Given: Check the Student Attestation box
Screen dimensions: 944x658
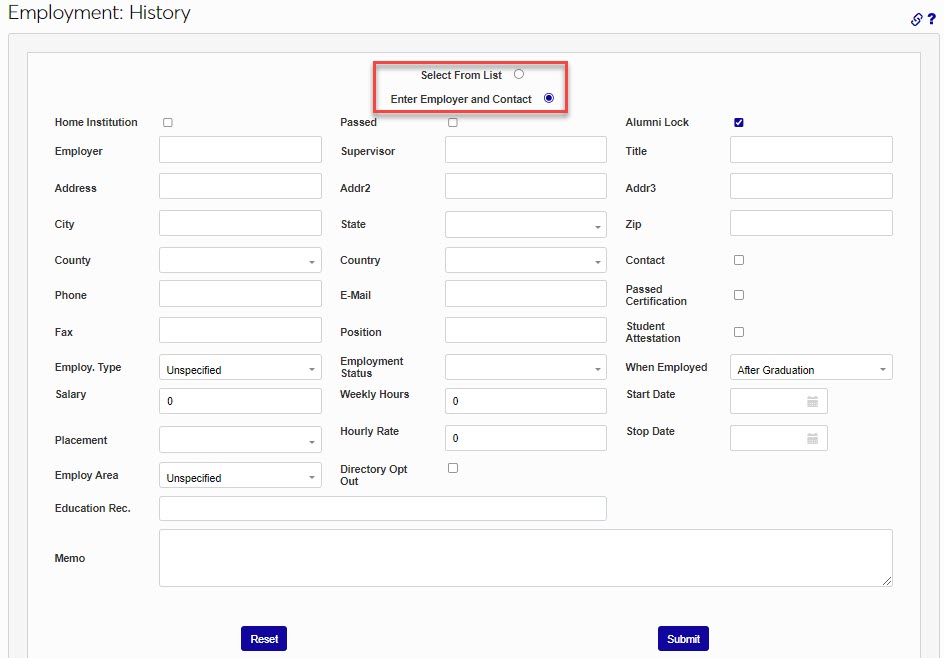Looking at the screenshot, I should (x=739, y=332).
